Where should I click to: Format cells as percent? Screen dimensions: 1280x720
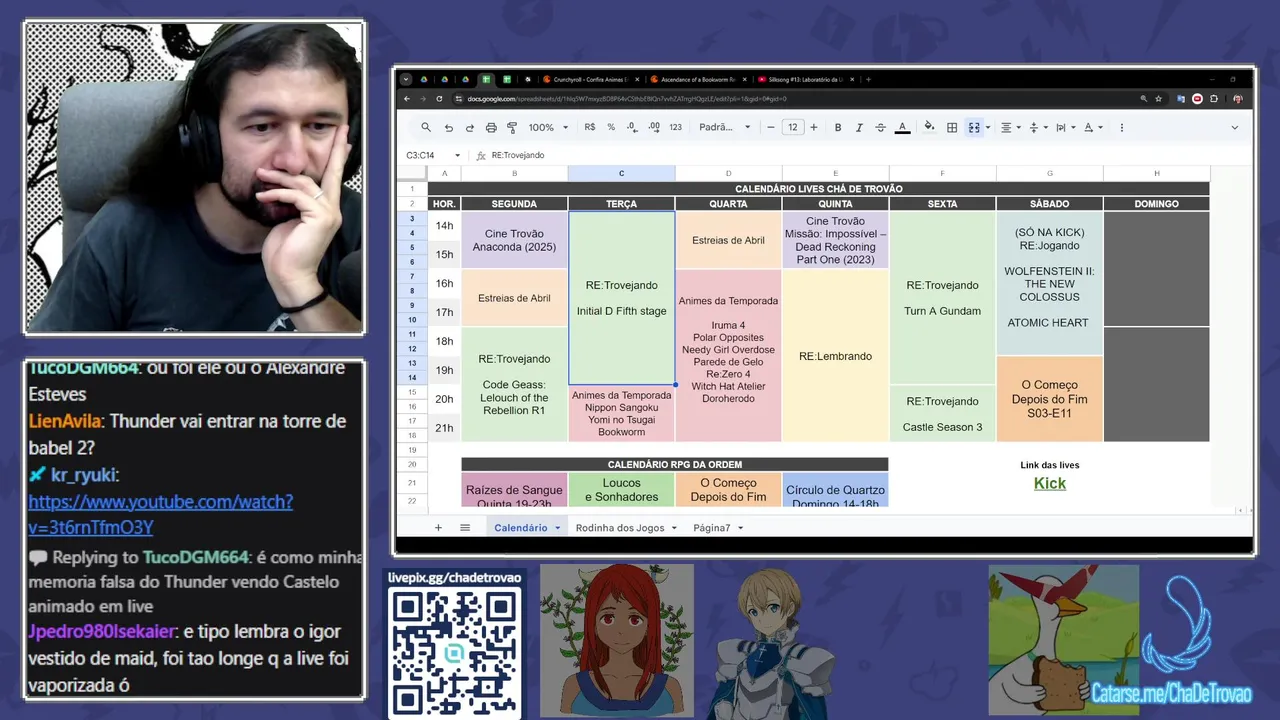point(611,128)
